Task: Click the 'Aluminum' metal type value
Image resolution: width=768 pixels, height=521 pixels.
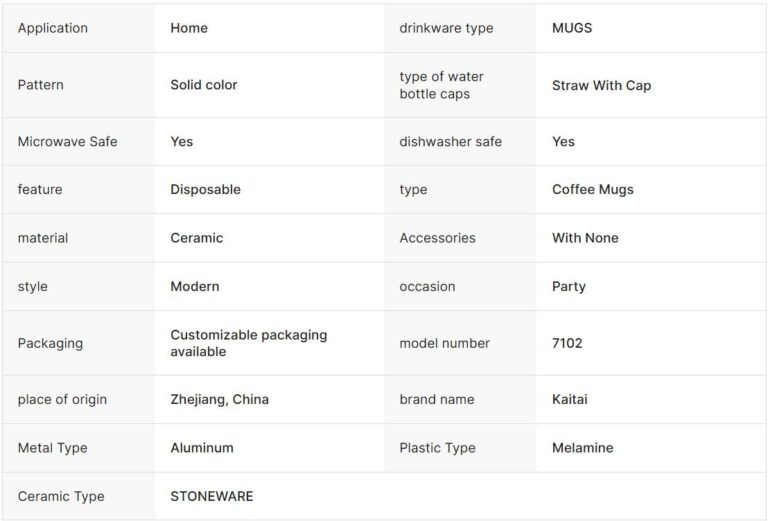Action: (x=202, y=448)
